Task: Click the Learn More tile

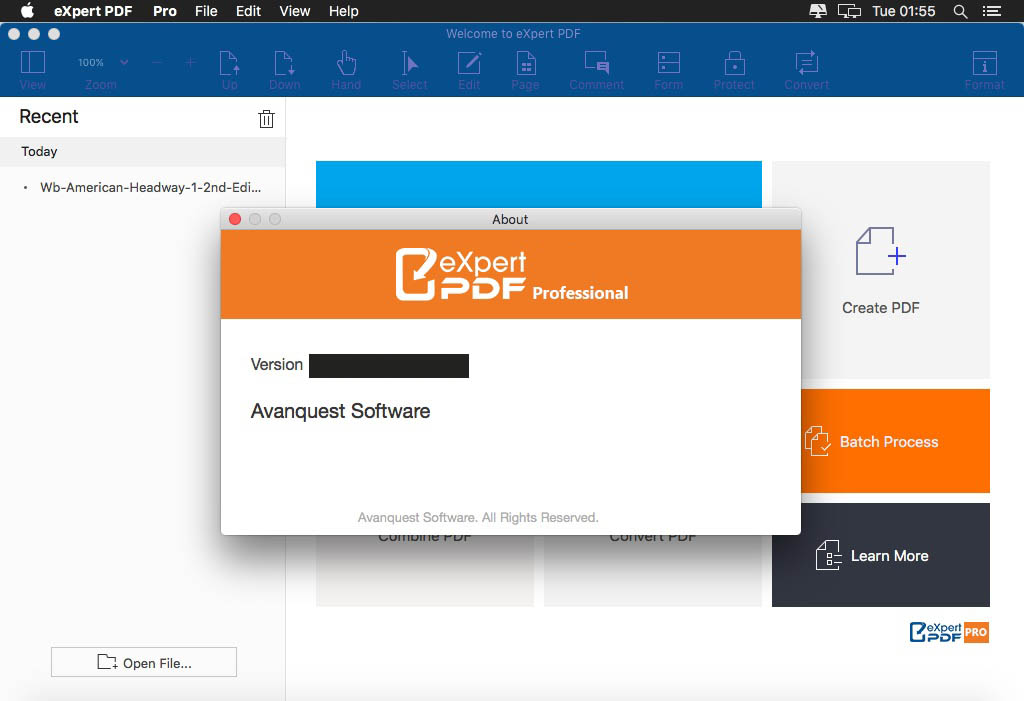Action: pos(880,555)
